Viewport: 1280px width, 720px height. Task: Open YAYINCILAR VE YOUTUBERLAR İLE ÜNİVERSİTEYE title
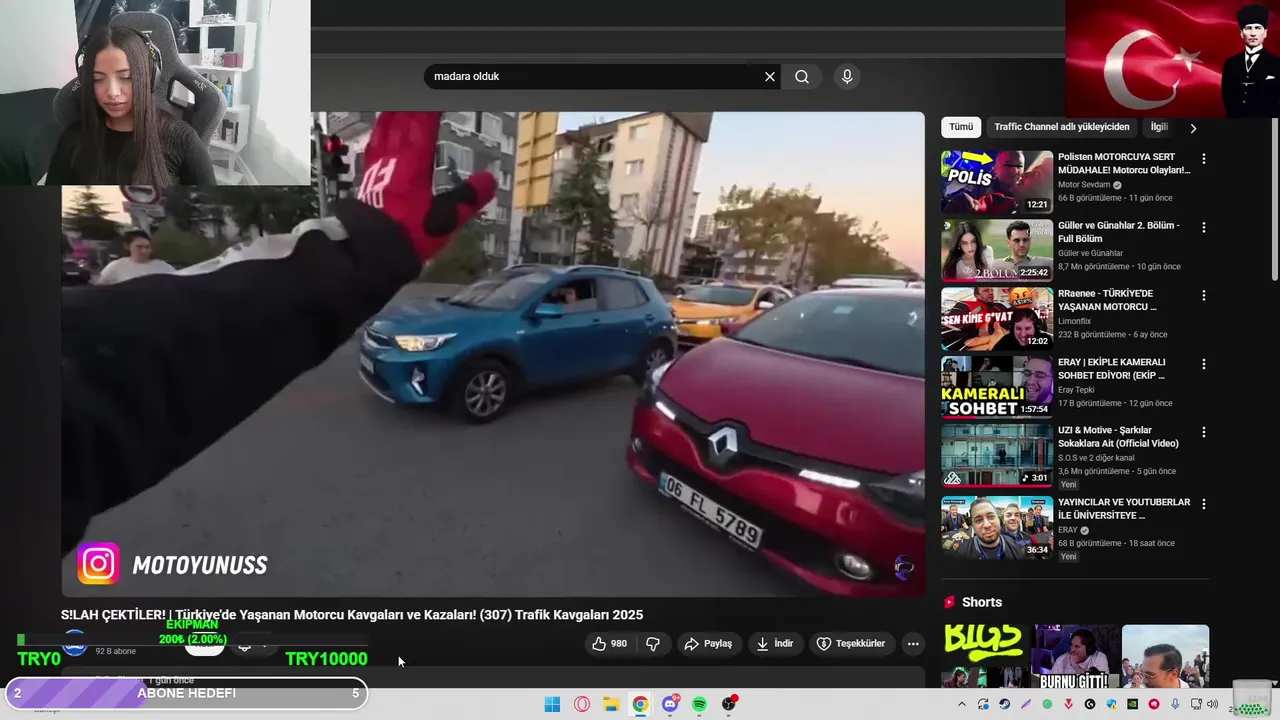(1124, 509)
